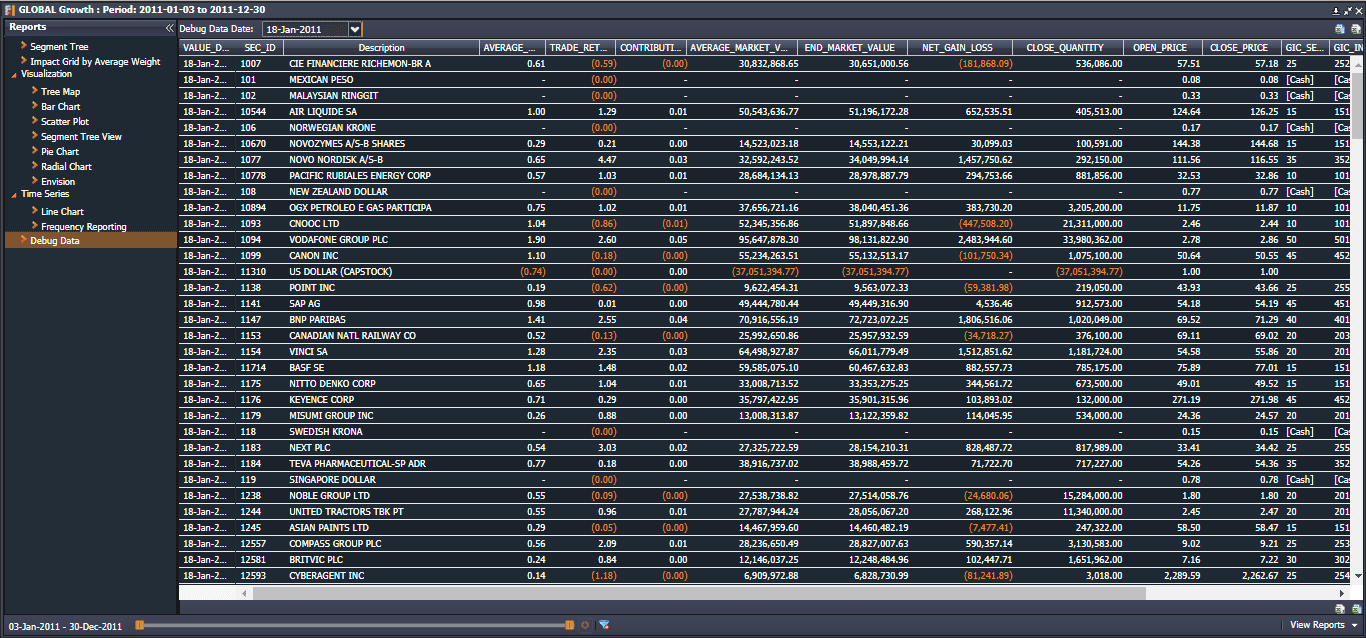Open the Frequency Reporting item

pyautogui.click(x=84, y=227)
